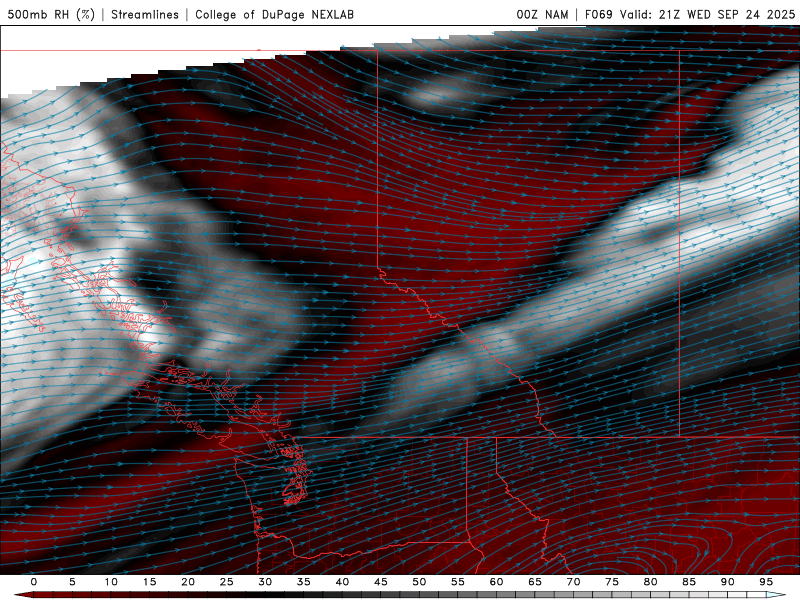Click the "80" humidity legend number

(650, 582)
